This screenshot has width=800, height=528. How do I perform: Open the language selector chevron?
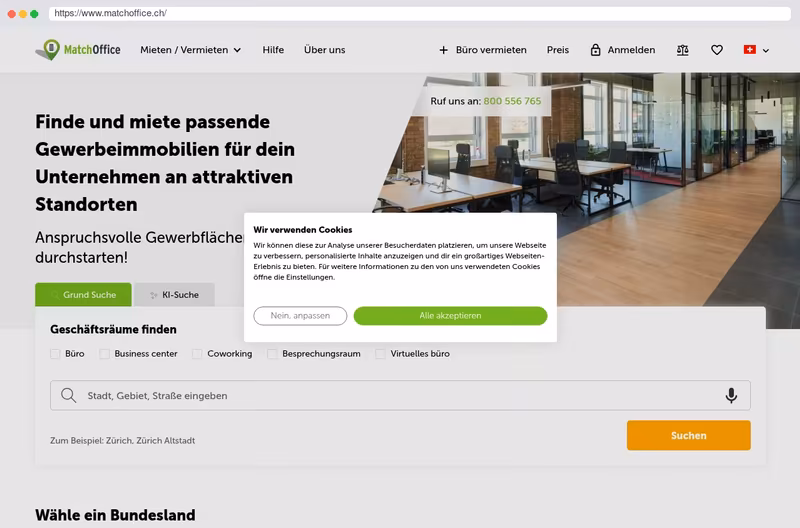pos(765,51)
